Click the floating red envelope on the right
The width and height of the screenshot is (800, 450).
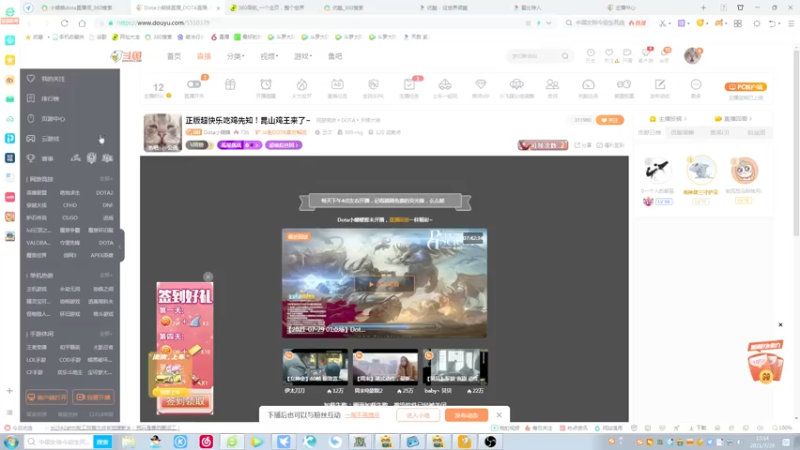click(x=764, y=362)
